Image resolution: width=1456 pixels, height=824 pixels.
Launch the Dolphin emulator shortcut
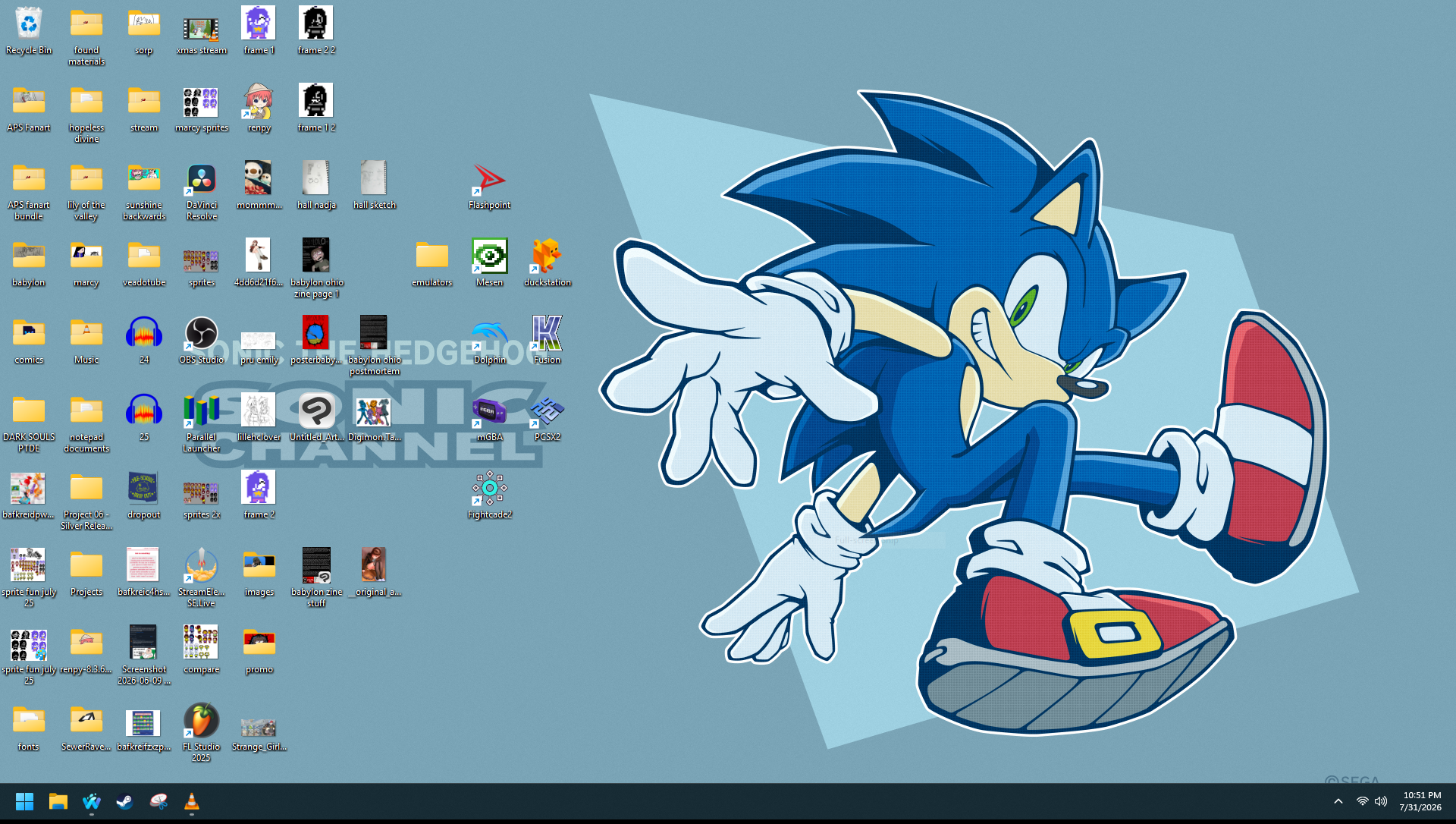489,340
